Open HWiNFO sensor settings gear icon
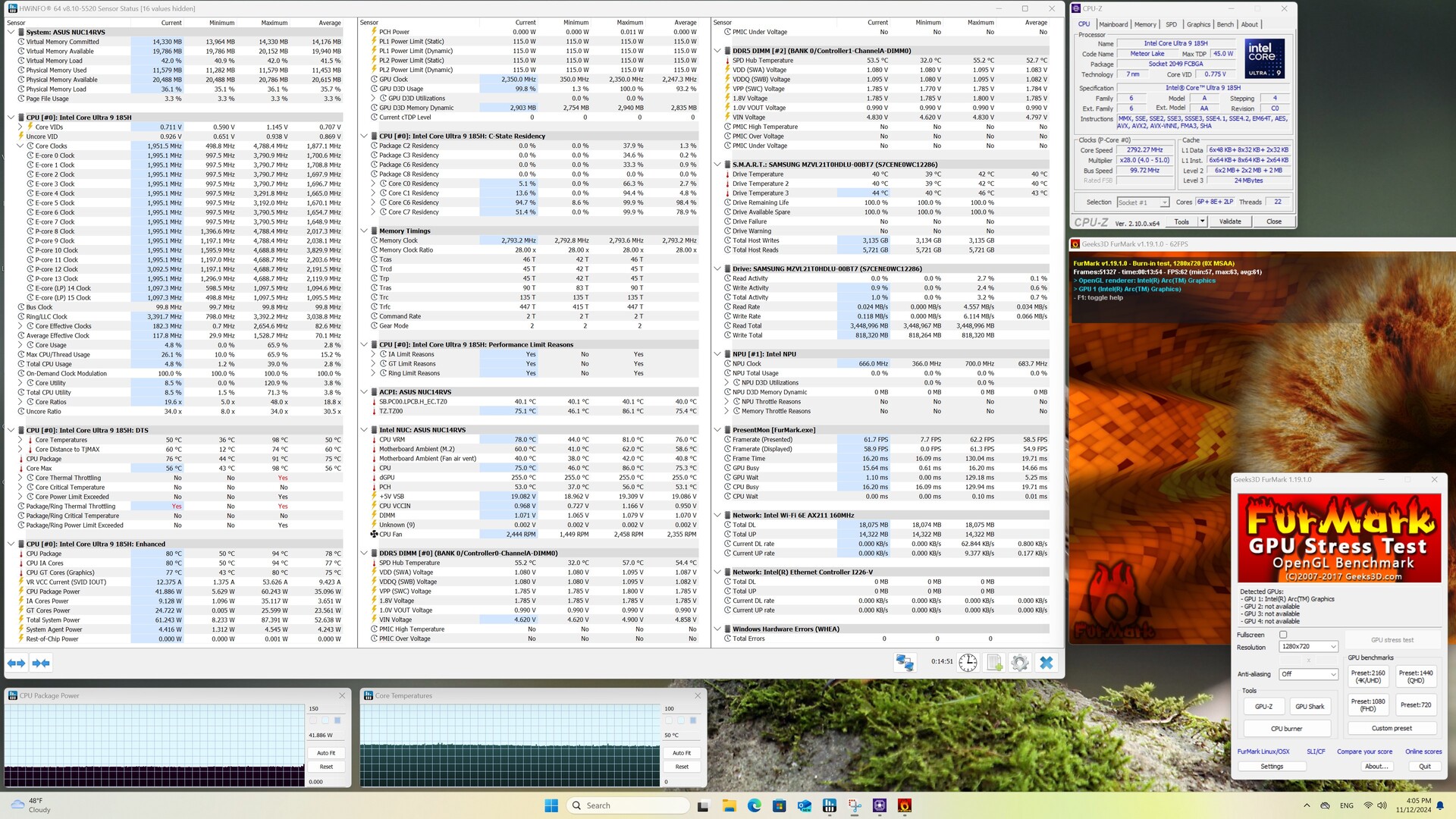The image size is (1456, 819). [x=1020, y=663]
